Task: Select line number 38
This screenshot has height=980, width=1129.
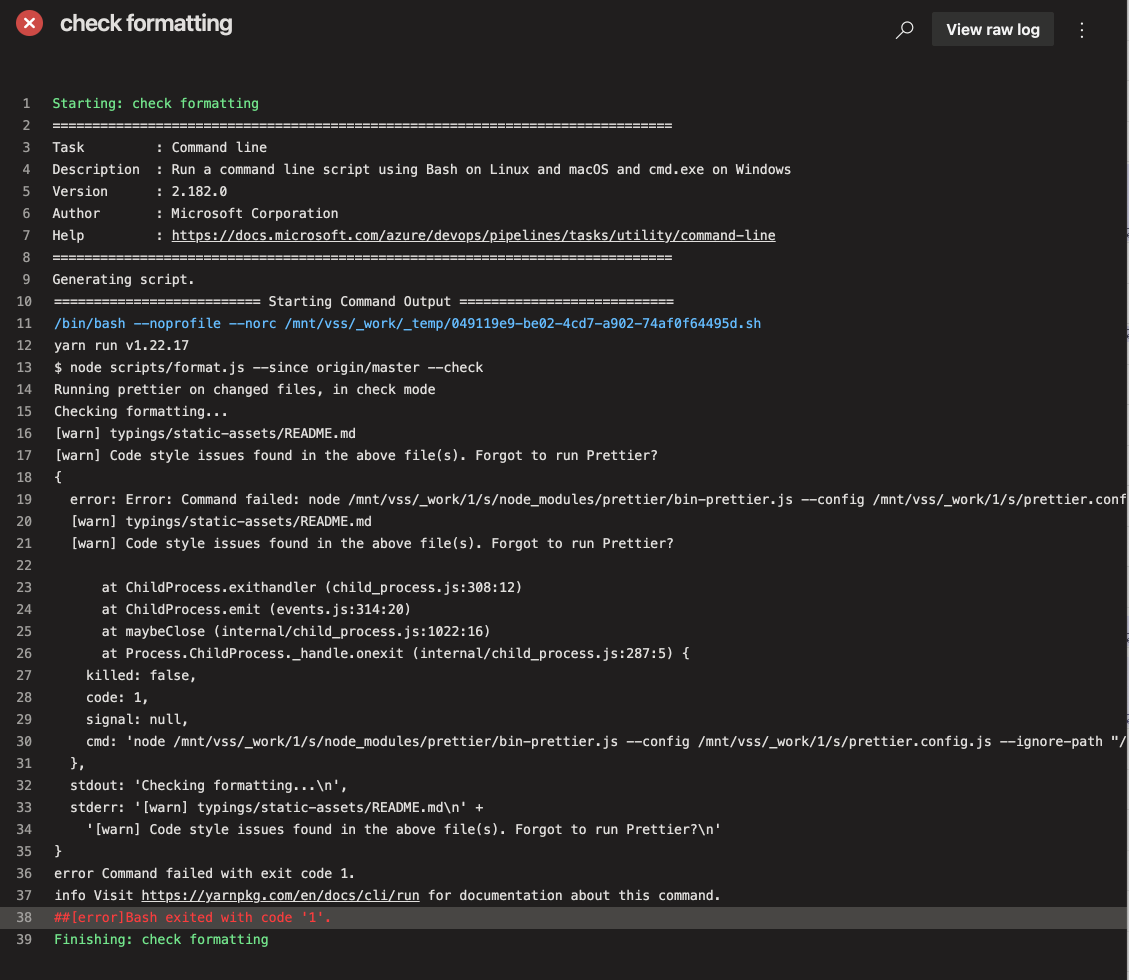Action: point(24,917)
